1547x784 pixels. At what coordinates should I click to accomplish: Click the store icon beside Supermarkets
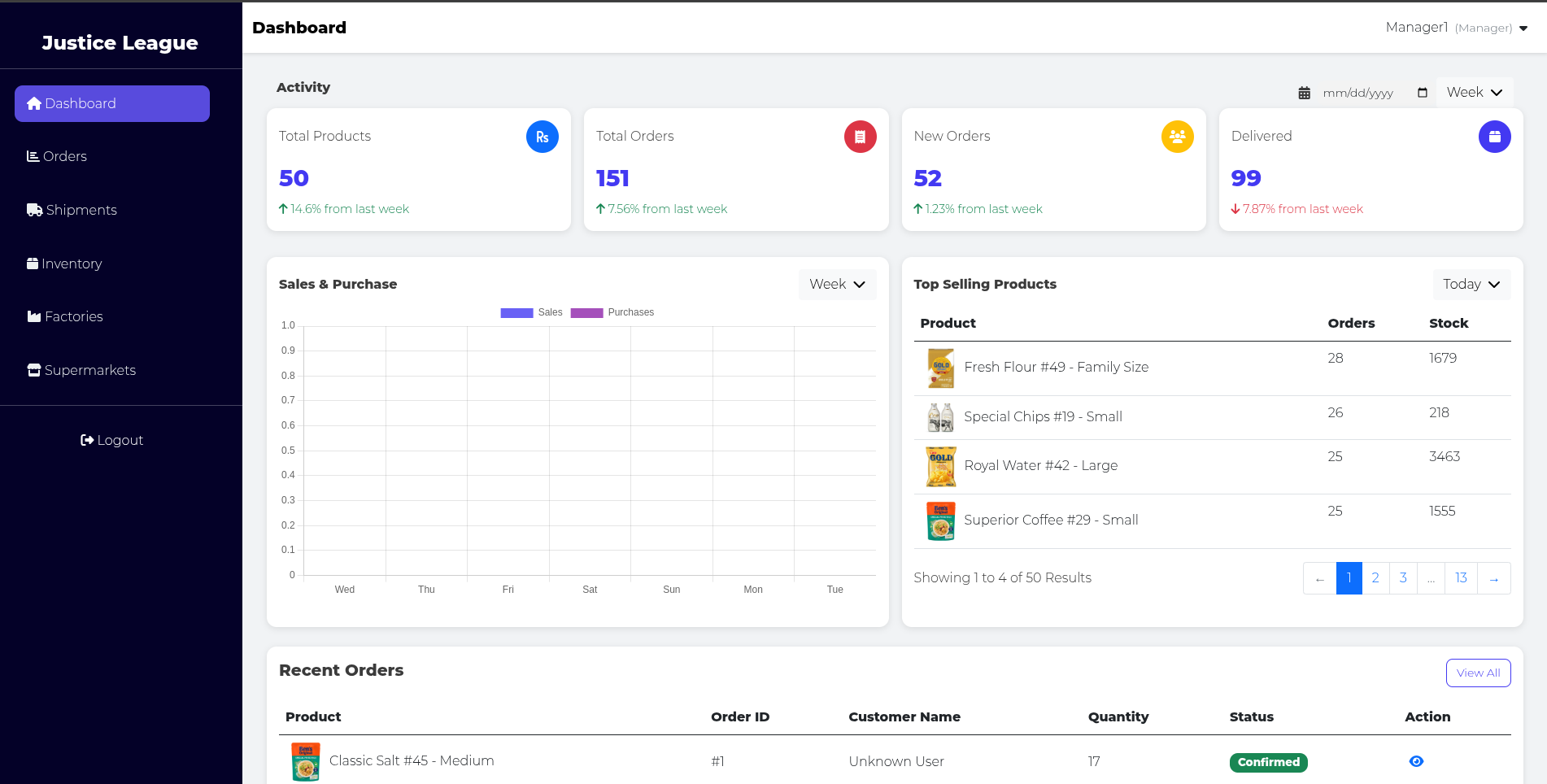(34, 370)
